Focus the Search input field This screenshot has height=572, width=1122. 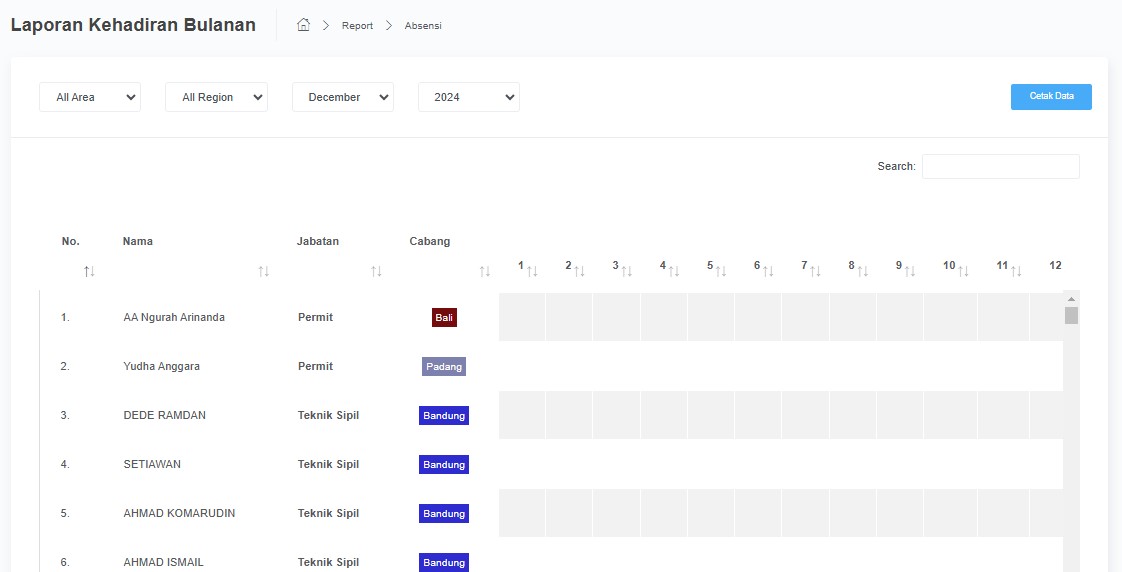[1000, 166]
